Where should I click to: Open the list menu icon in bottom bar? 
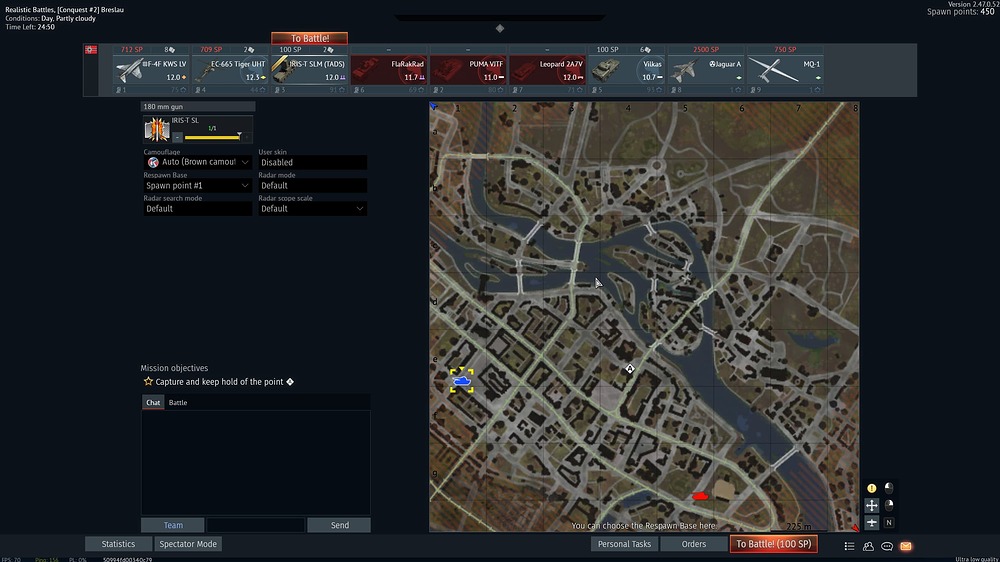click(x=849, y=546)
